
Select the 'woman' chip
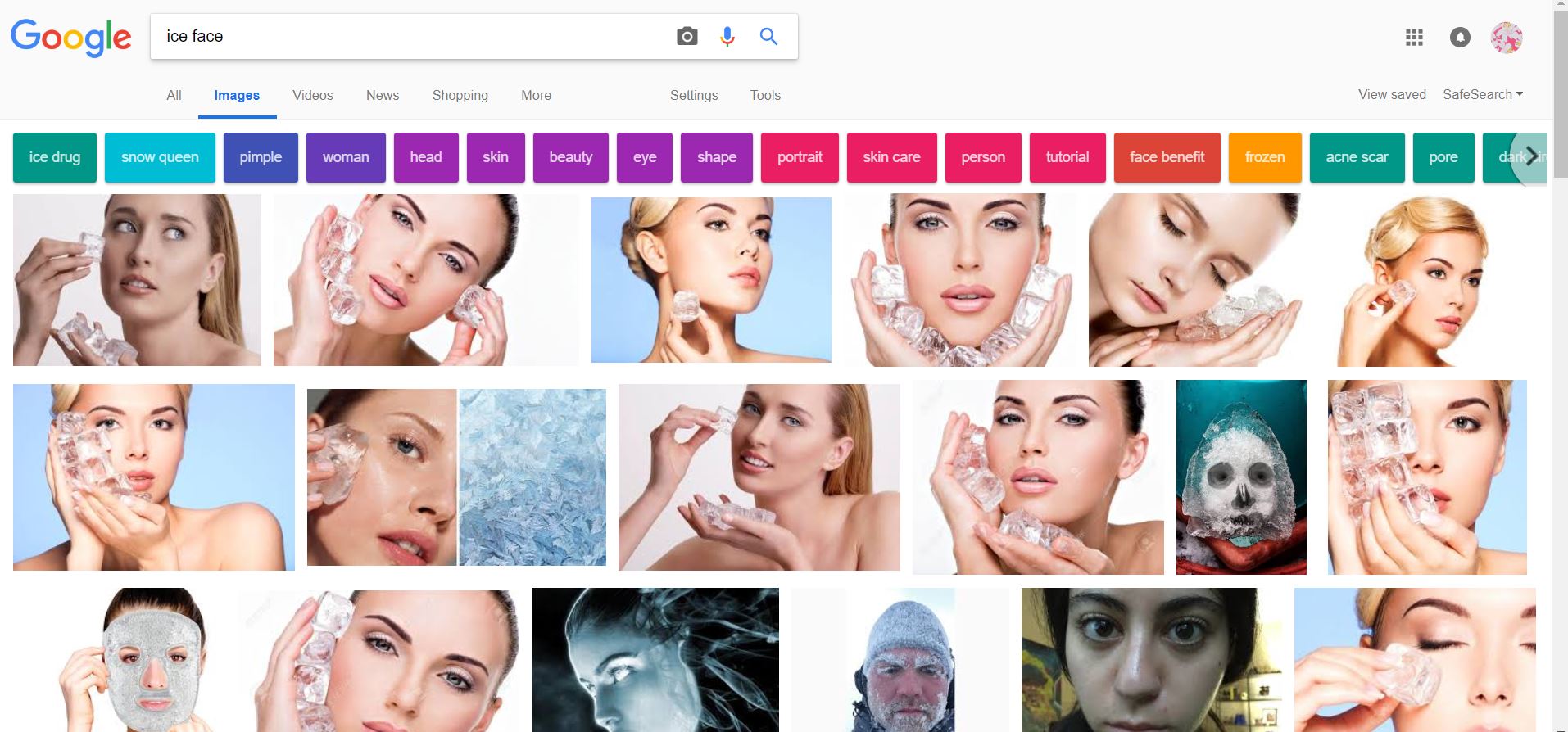[346, 157]
